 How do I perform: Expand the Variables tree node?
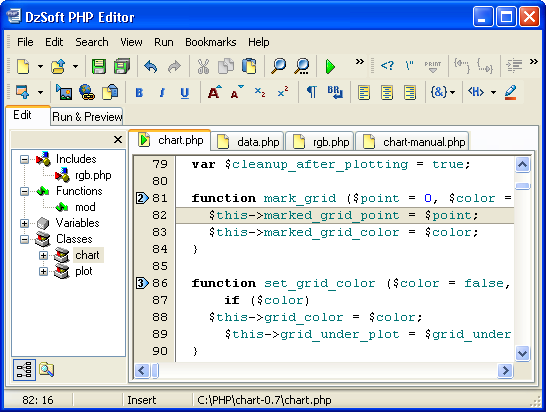pyautogui.click(x=24, y=223)
